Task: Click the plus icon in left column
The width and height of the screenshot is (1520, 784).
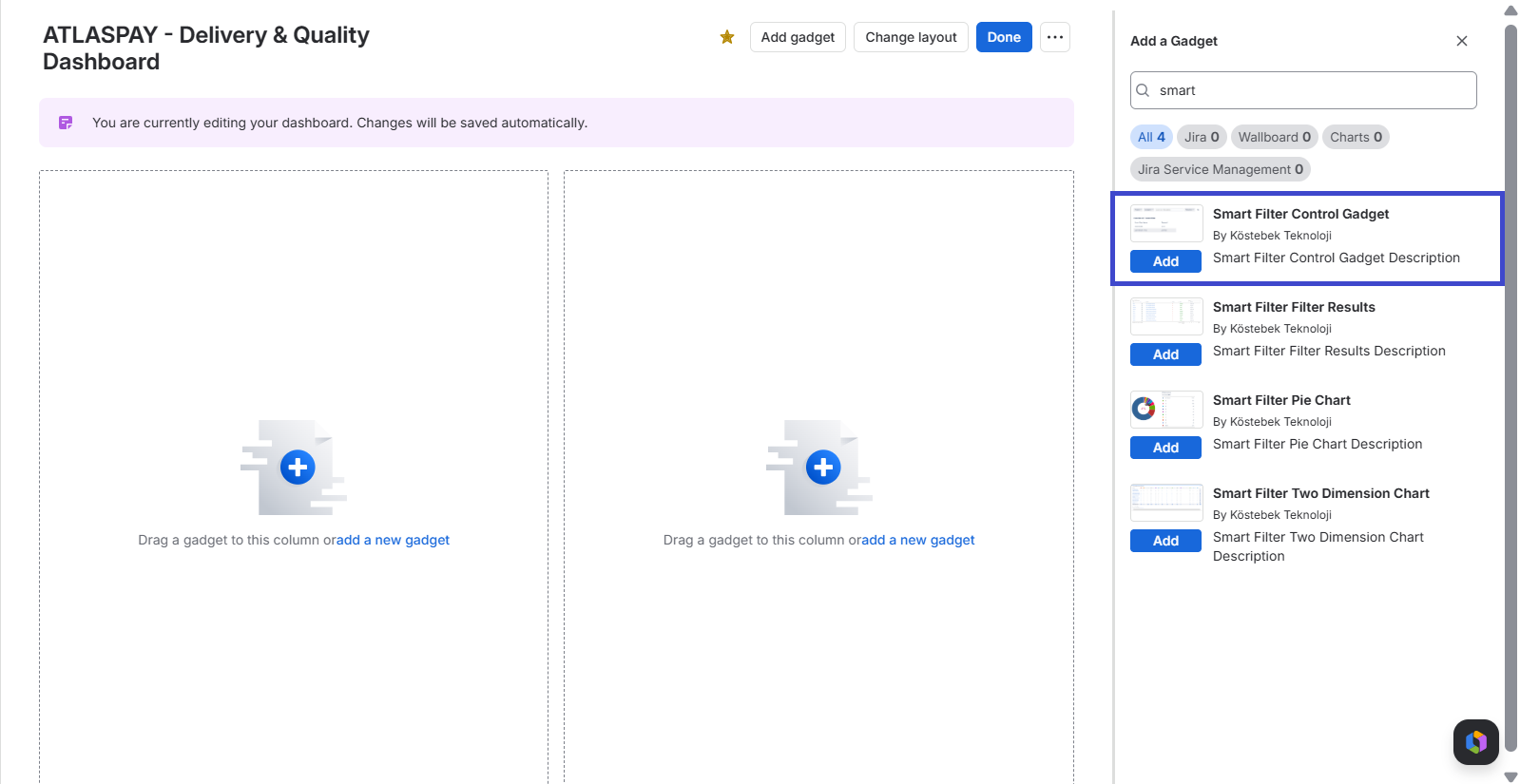Action: (298, 468)
